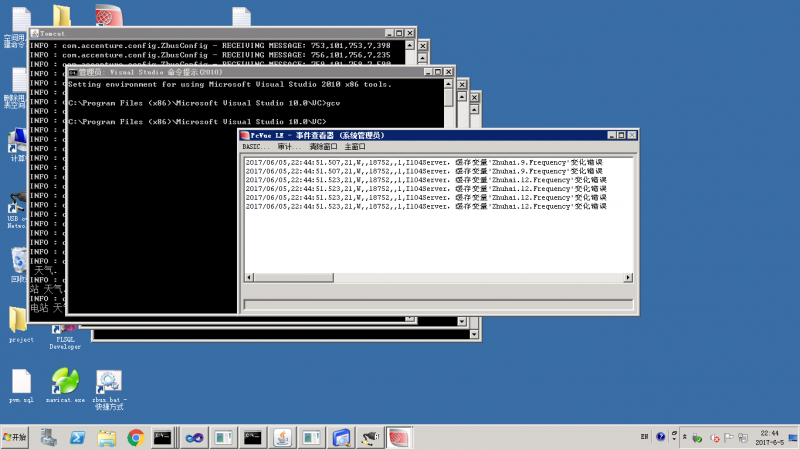Screen dimensions: 800x450
Task: Select the text file icon right of the red globe
Action: coord(241,16)
